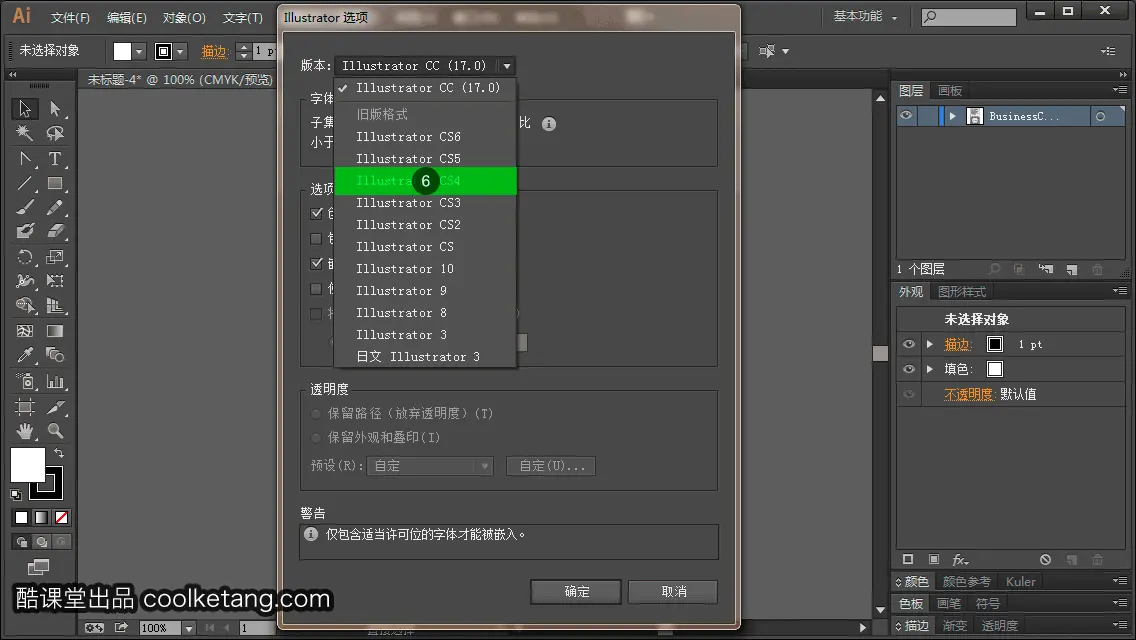
Task: Select the Rectangle tool
Action: [55, 183]
